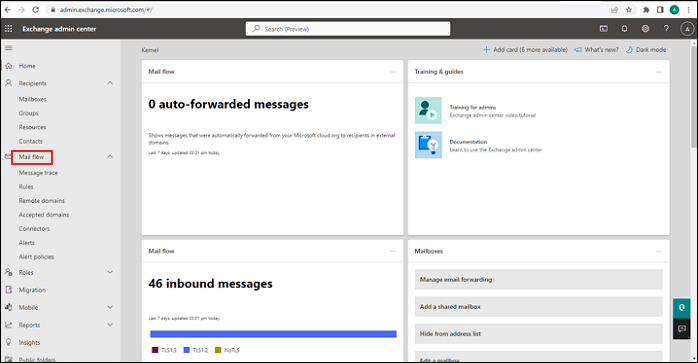698x363 pixels.
Task: Click NoTLS legend swatch
Action: point(218,351)
